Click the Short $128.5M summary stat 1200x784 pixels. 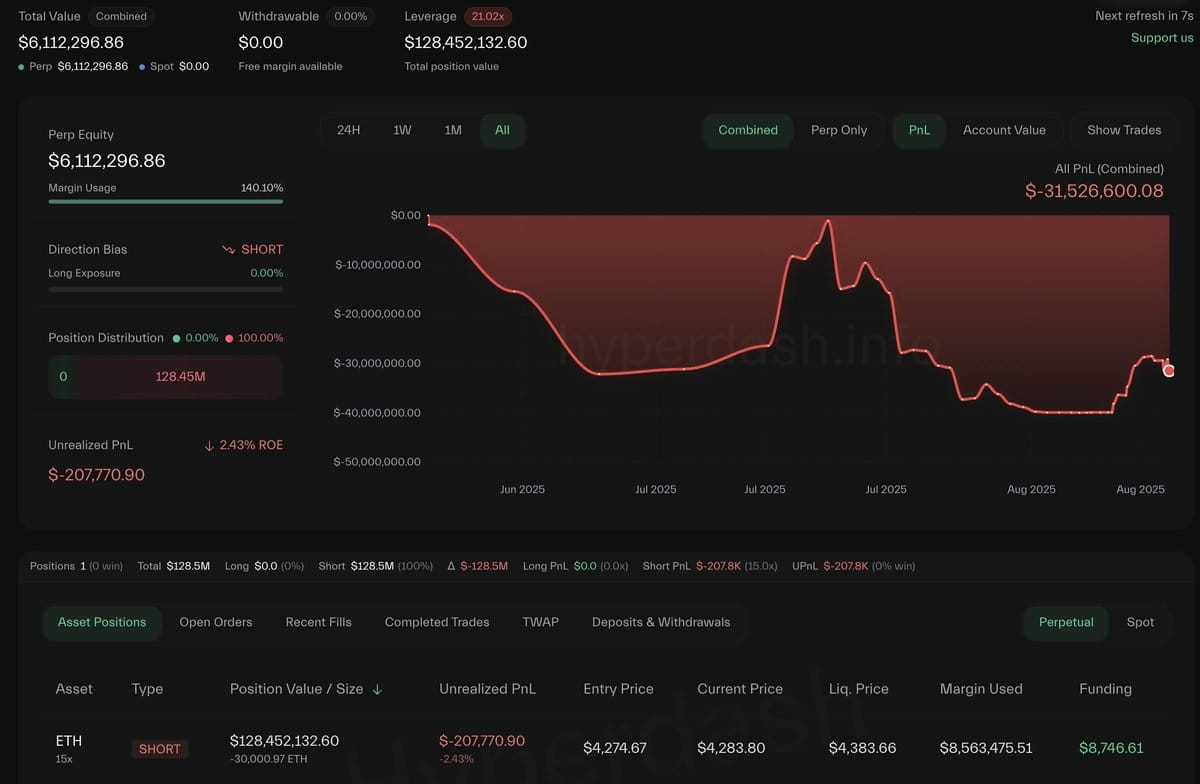click(x=375, y=566)
